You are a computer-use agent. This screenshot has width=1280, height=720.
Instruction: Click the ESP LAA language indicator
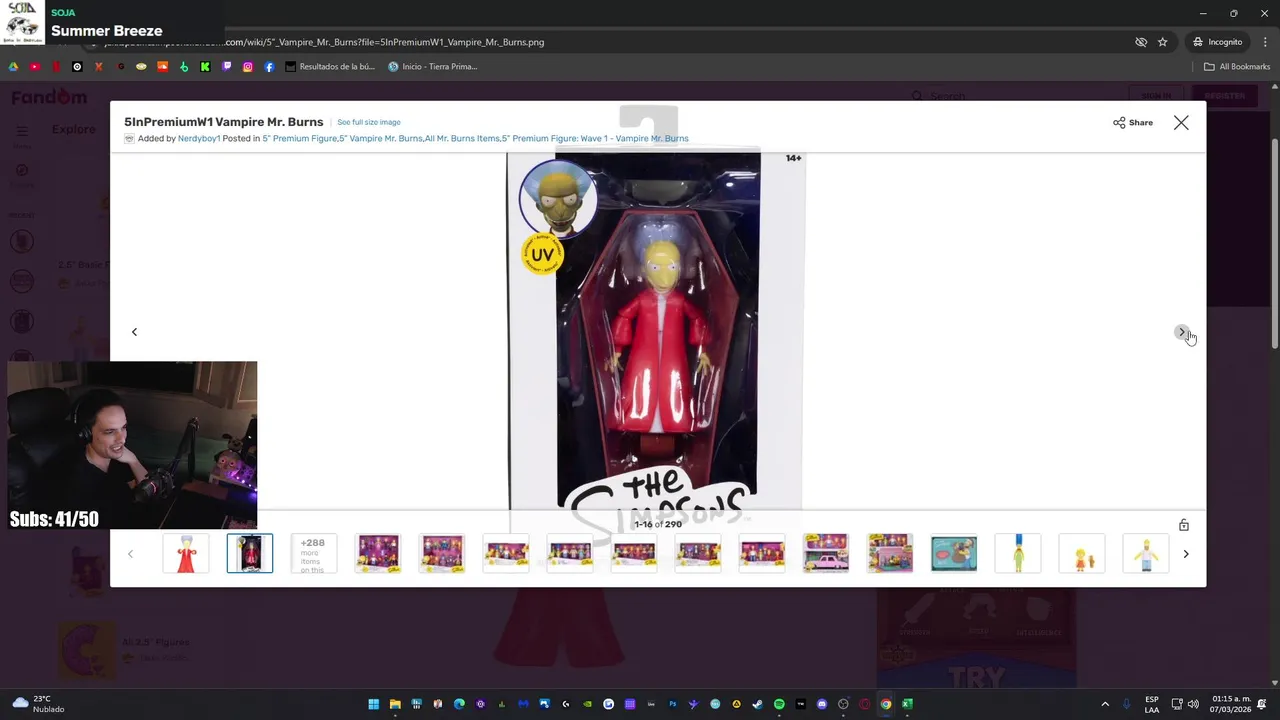click(x=1152, y=704)
